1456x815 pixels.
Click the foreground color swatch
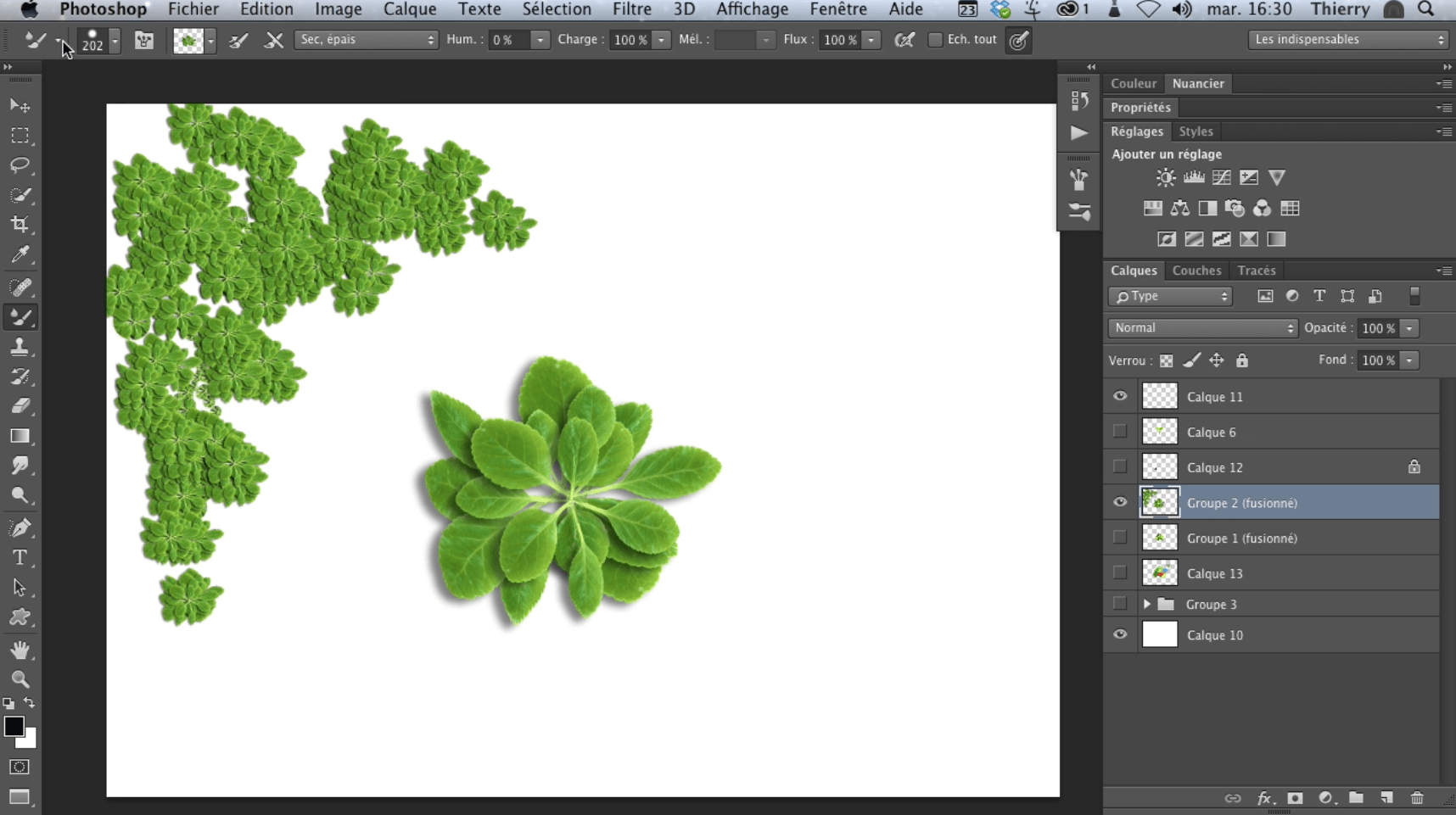point(14,727)
